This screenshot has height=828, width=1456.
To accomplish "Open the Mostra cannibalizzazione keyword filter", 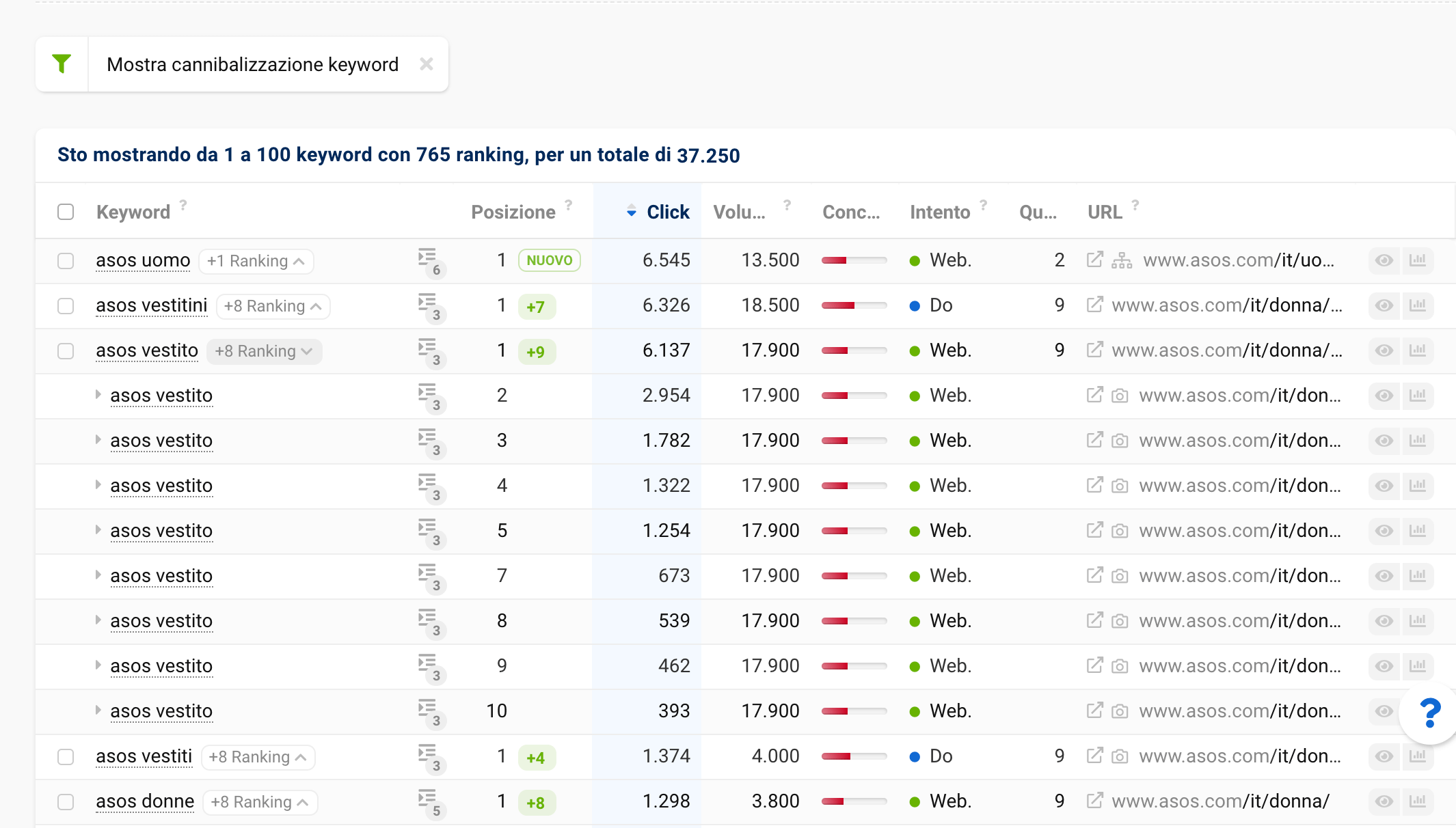I will (x=252, y=64).
